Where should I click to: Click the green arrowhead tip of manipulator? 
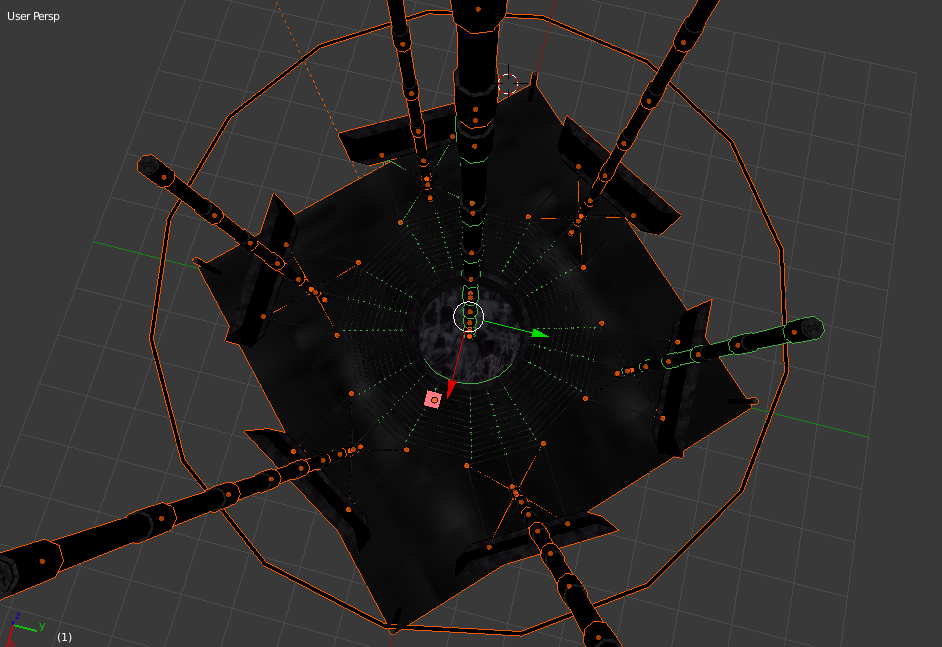click(x=541, y=334)
